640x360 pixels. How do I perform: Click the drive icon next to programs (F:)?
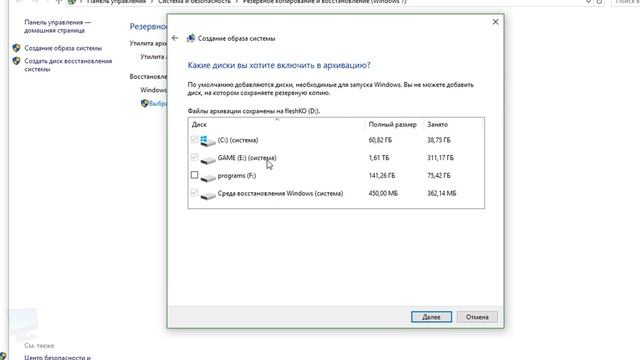[208, 178]
